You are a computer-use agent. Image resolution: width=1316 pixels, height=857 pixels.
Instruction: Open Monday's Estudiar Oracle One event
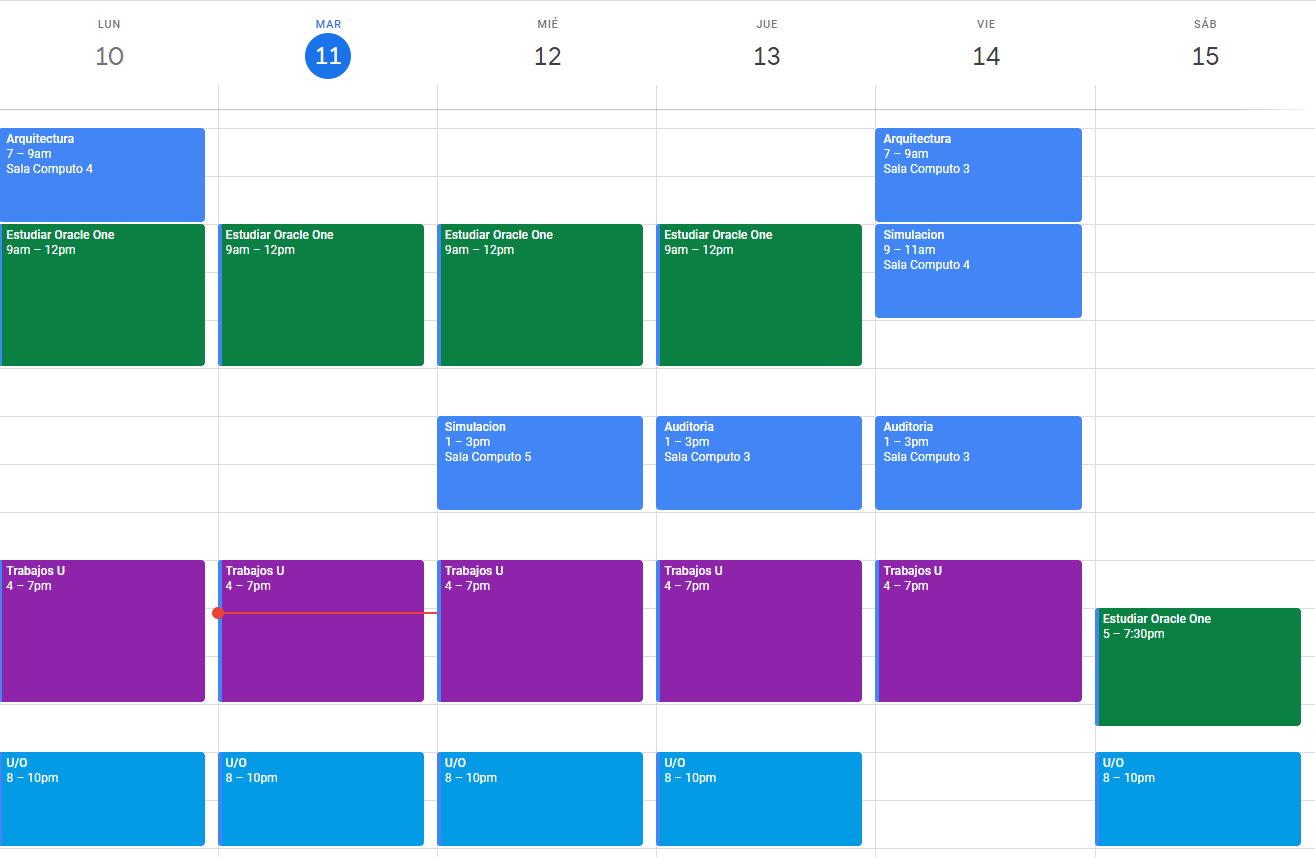(x=102, y=295)
